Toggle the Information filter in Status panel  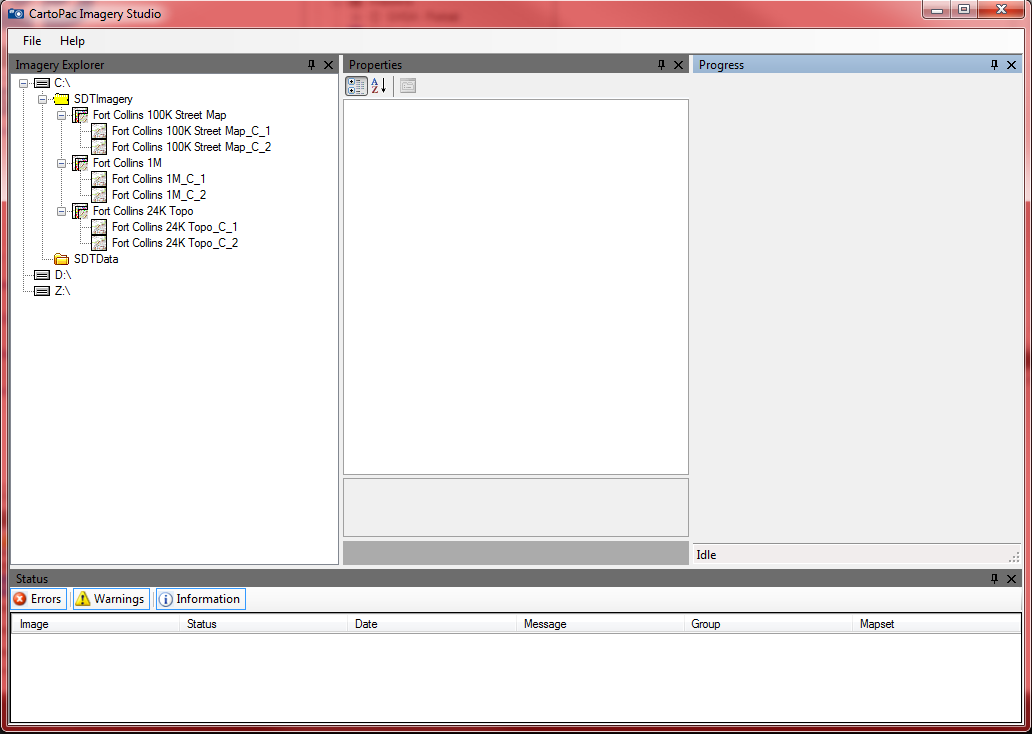201,599
